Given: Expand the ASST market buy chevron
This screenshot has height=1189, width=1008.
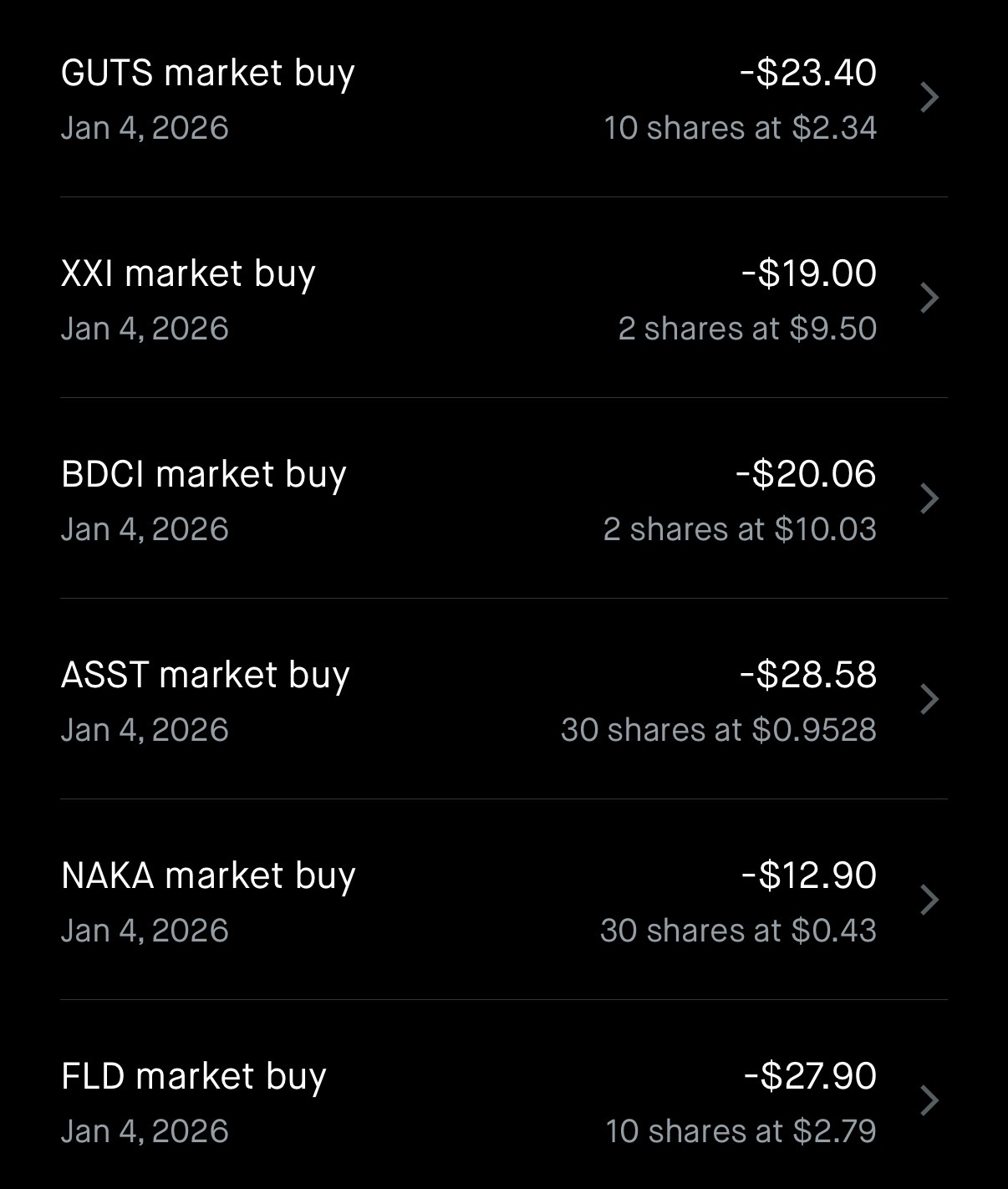Looking at the screenshot, I should 929,700.
